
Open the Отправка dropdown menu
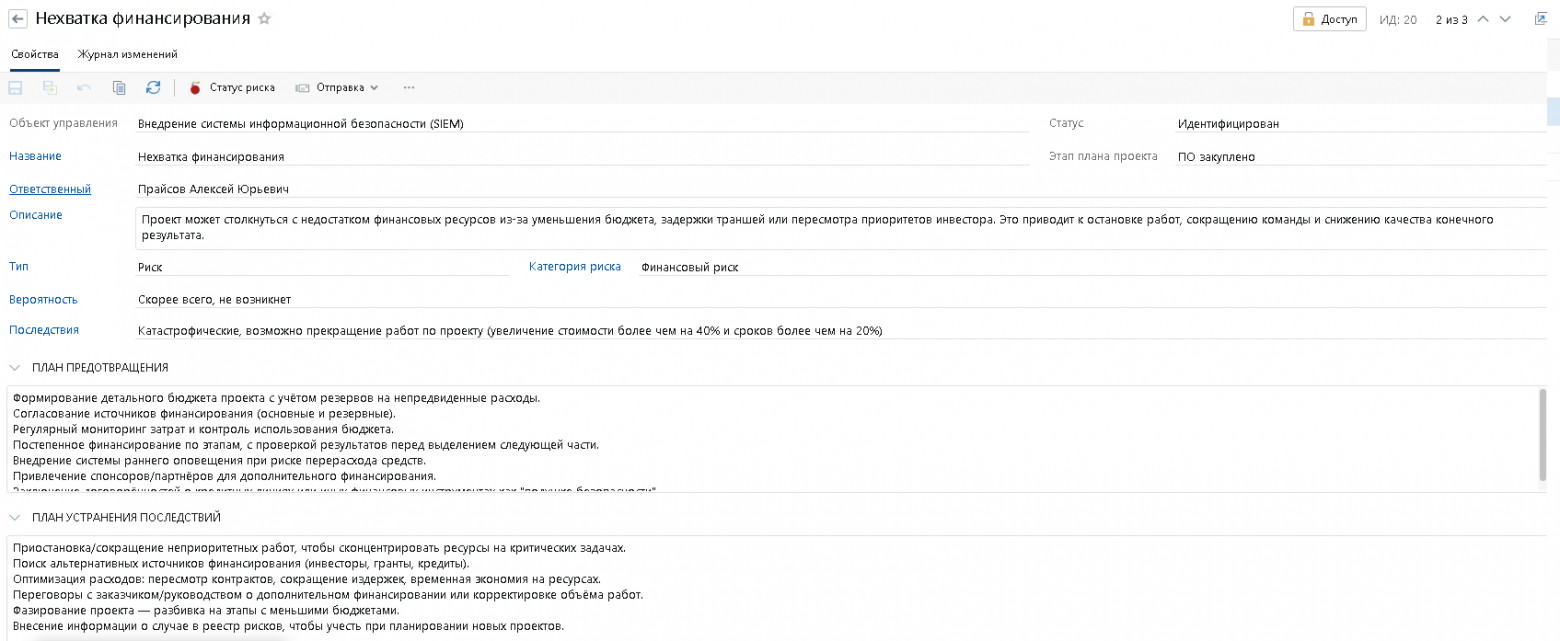[337, 88]
